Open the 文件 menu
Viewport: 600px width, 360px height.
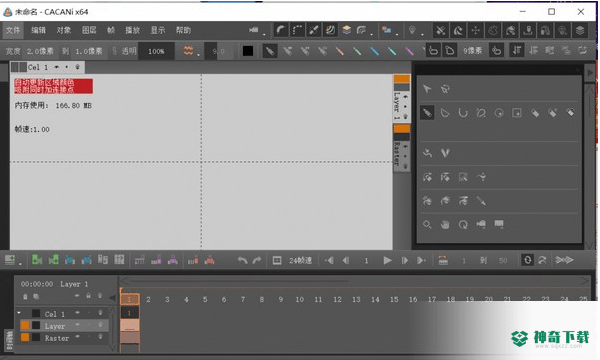point(13,30)
